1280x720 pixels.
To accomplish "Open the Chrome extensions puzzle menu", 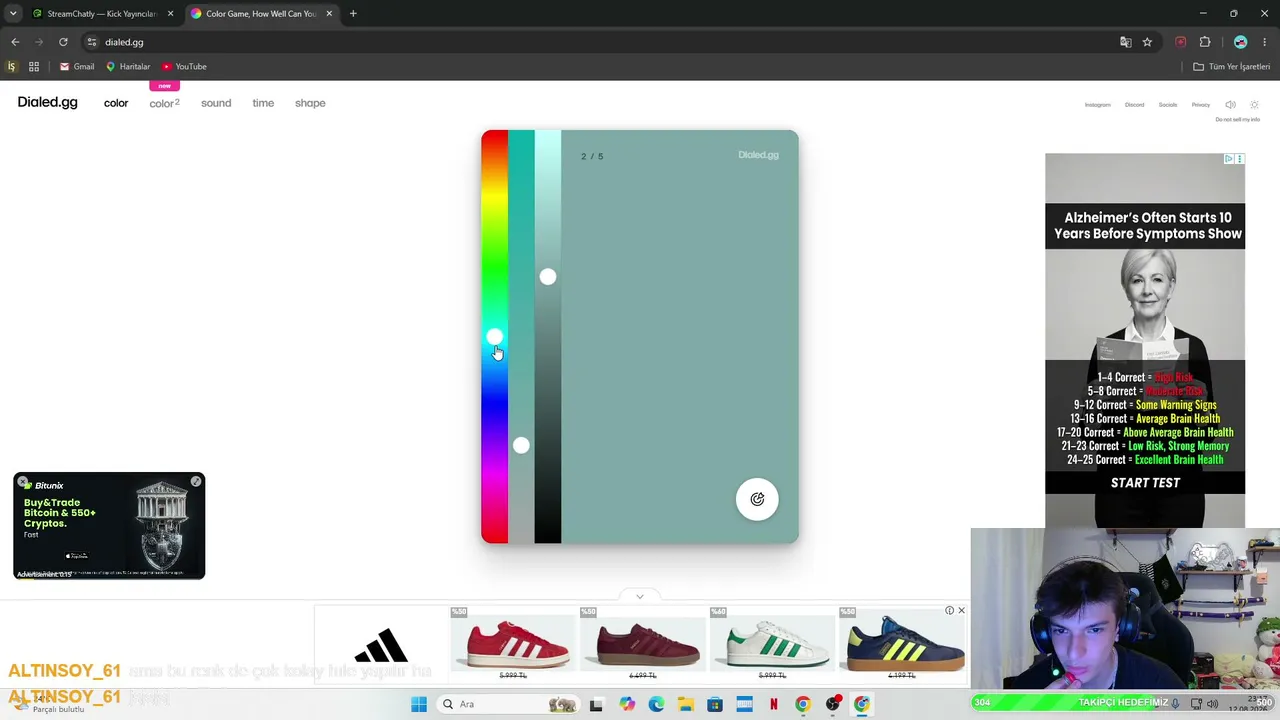I will [x=1205, y=42].
